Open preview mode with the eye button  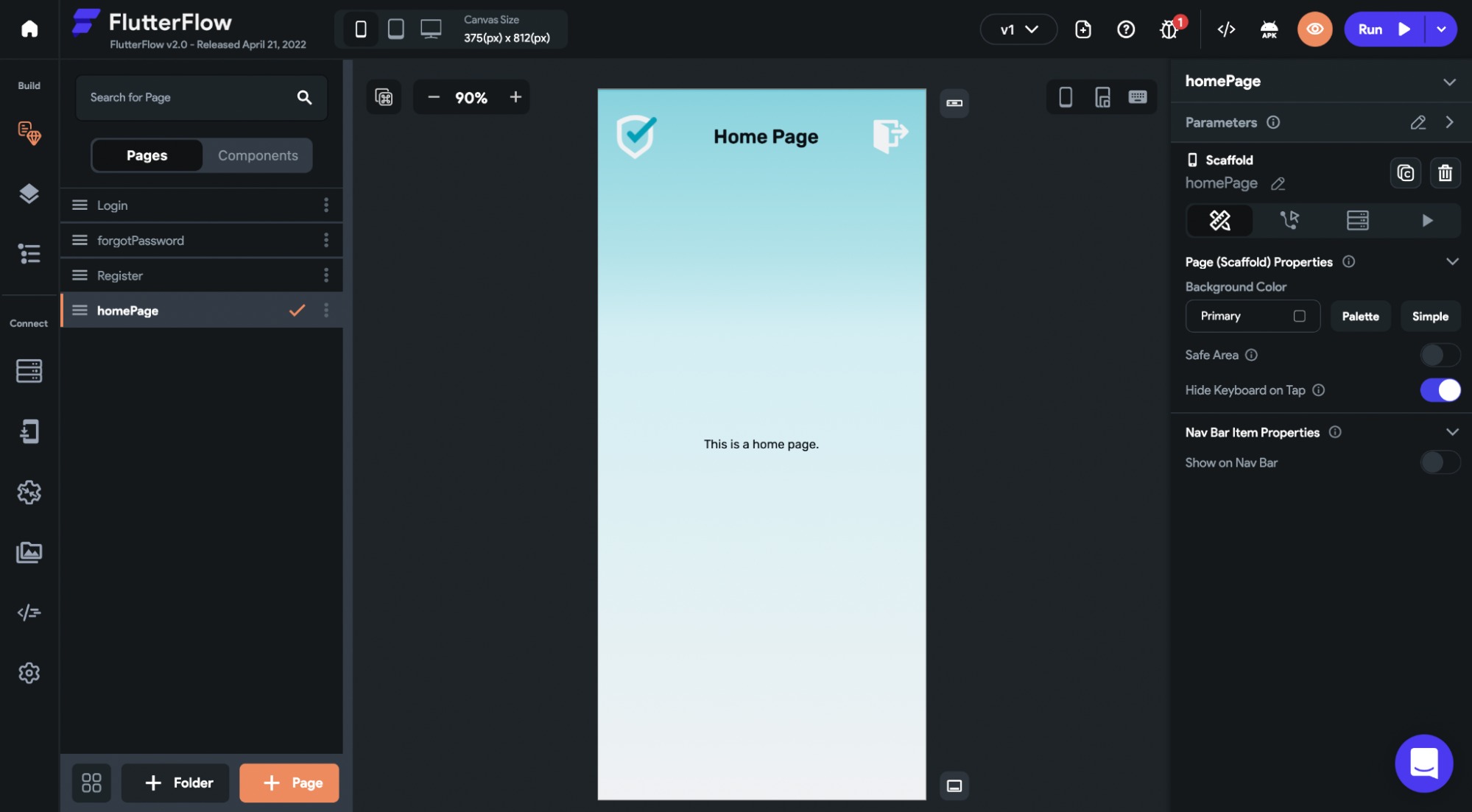[1315, 29]
